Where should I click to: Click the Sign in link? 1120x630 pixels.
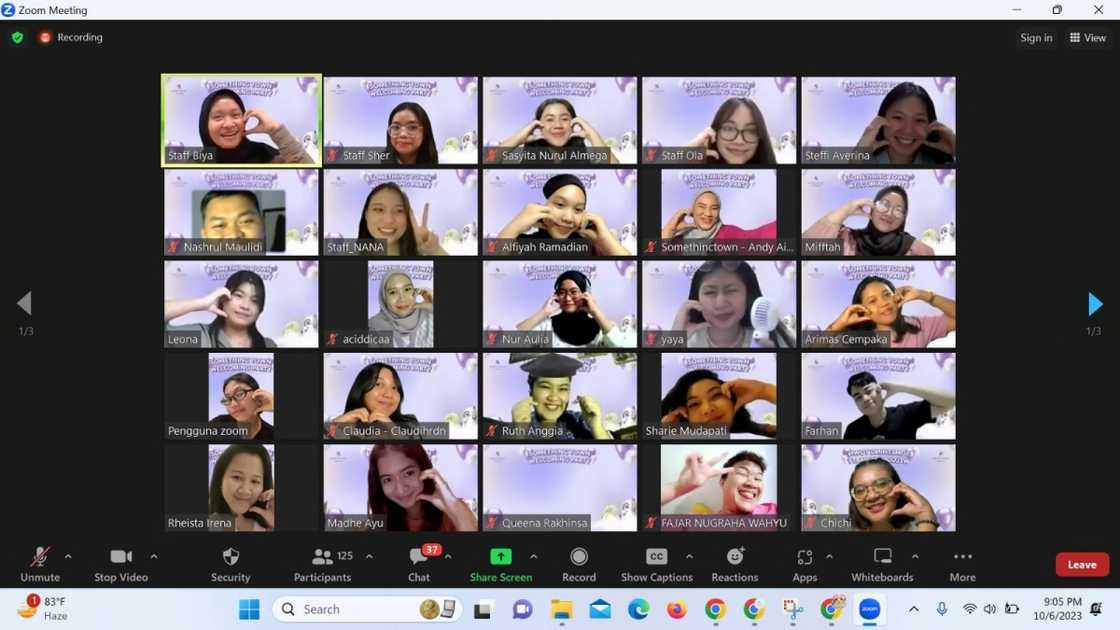[1036, 37]
